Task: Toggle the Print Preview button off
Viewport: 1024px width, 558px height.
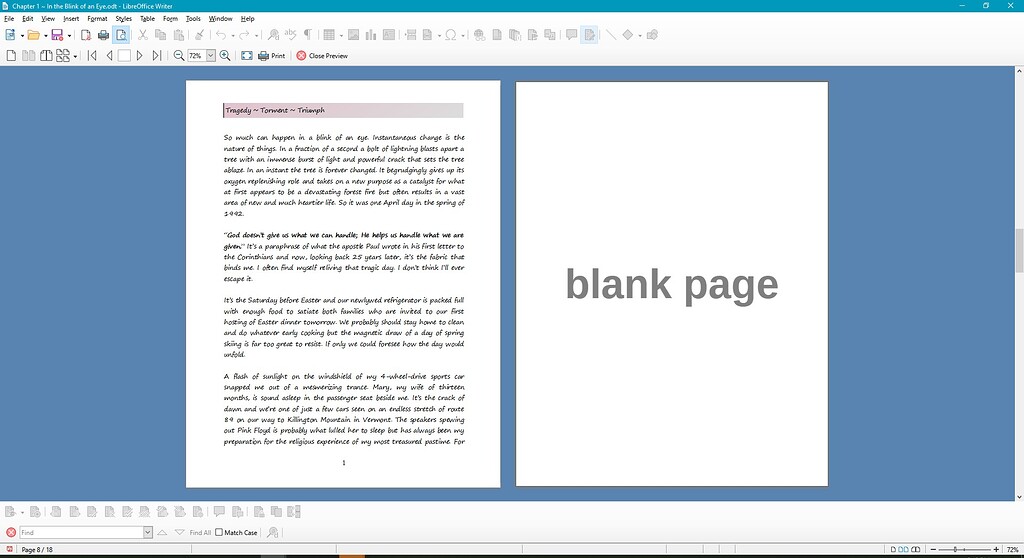Action: click(x=121, y=35)
